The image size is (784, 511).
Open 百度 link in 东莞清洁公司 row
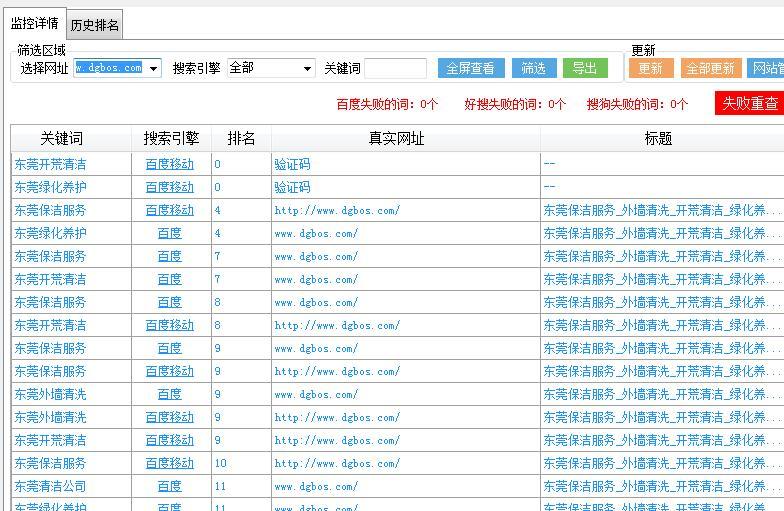pos(170,486)
